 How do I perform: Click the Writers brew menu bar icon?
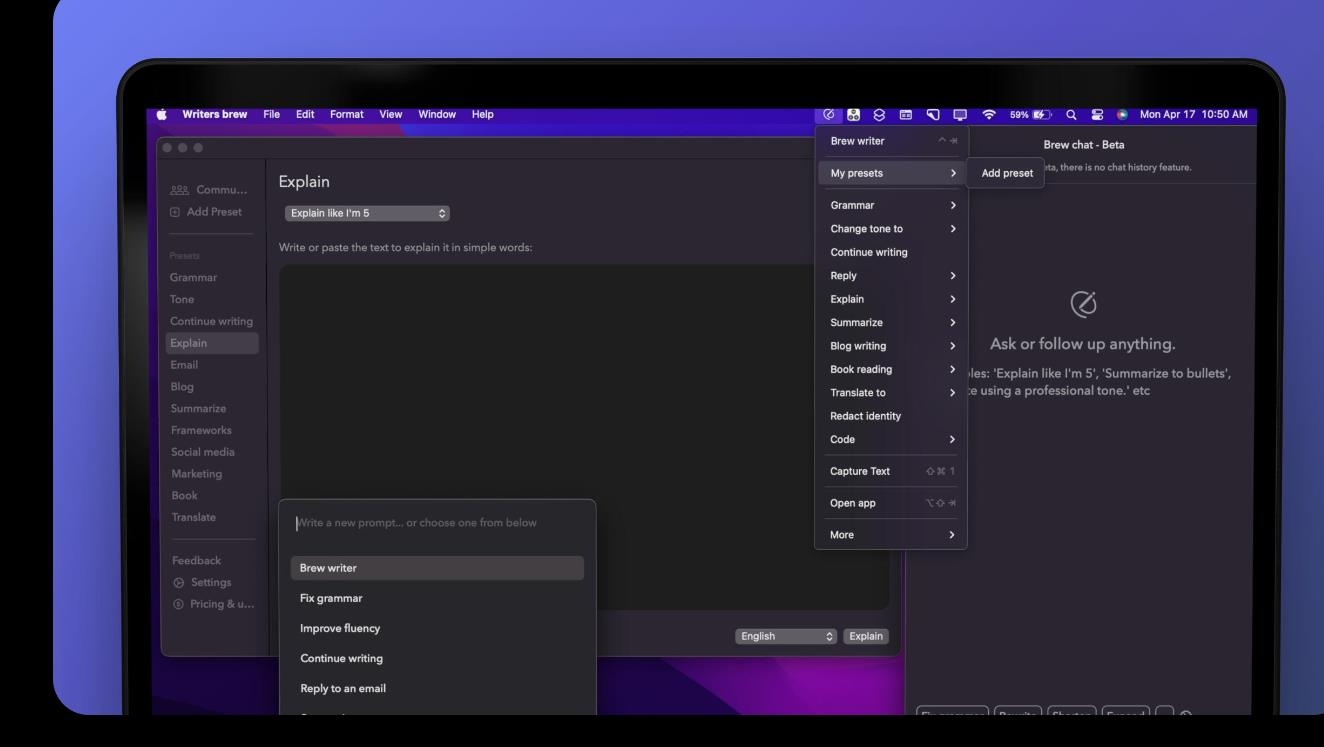click(x=829, y=114)
